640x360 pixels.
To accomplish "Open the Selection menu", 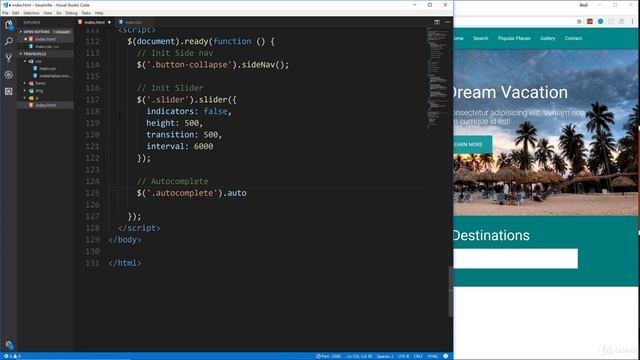I will coord(31,13).
